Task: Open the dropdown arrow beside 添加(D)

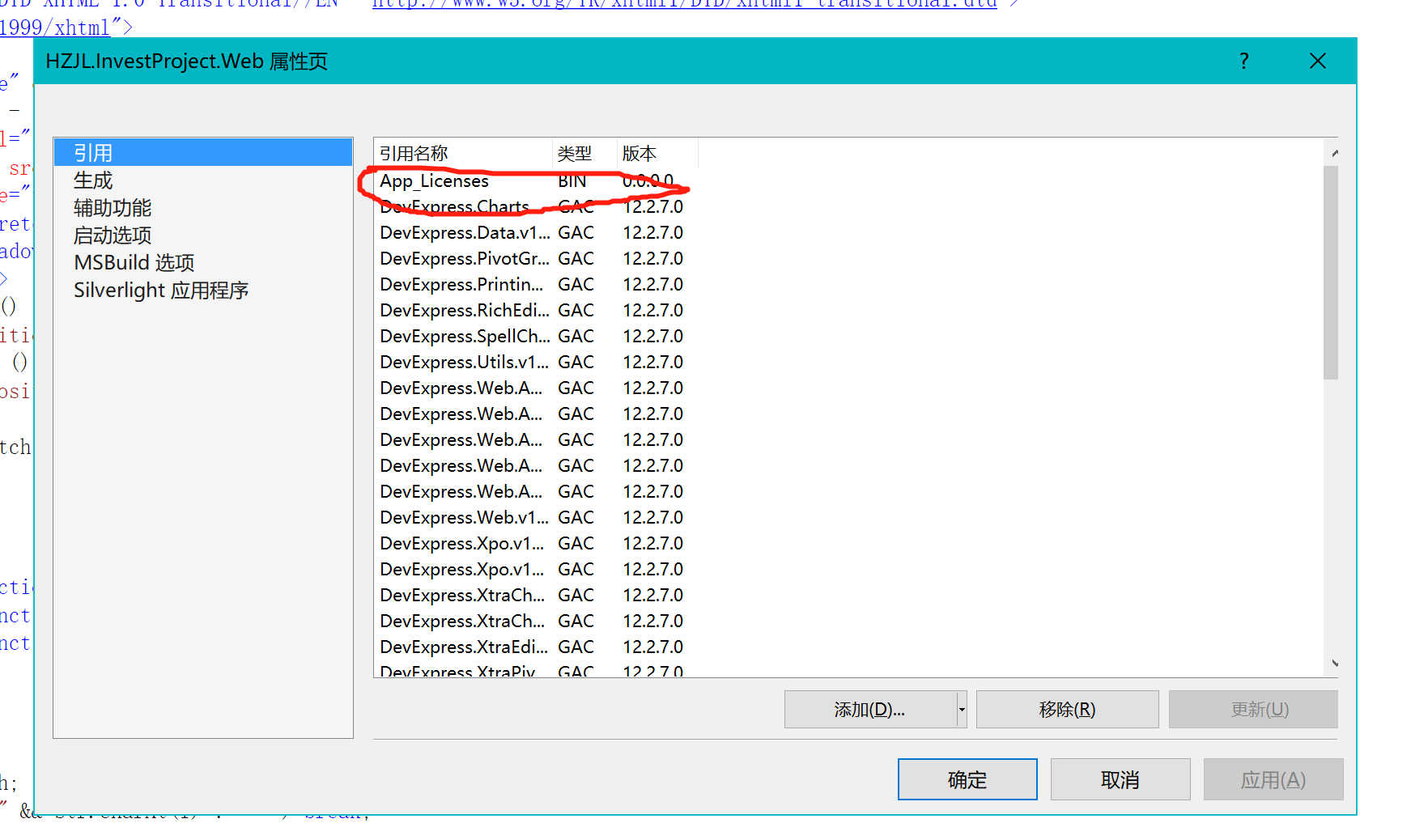Action: point(962,710)
